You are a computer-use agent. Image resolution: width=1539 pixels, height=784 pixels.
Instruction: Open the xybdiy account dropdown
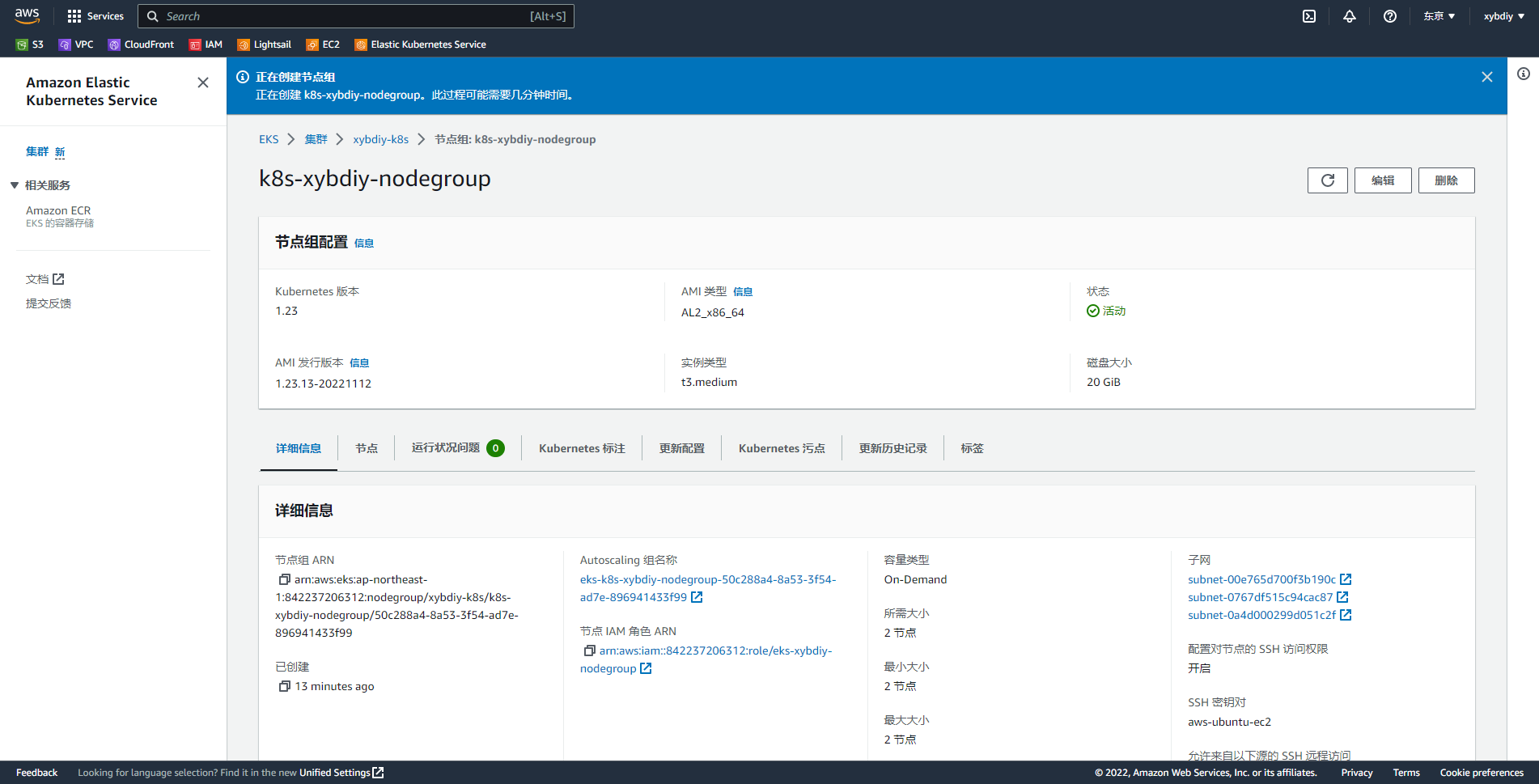pyautogui.click(x=1503, y=16)
